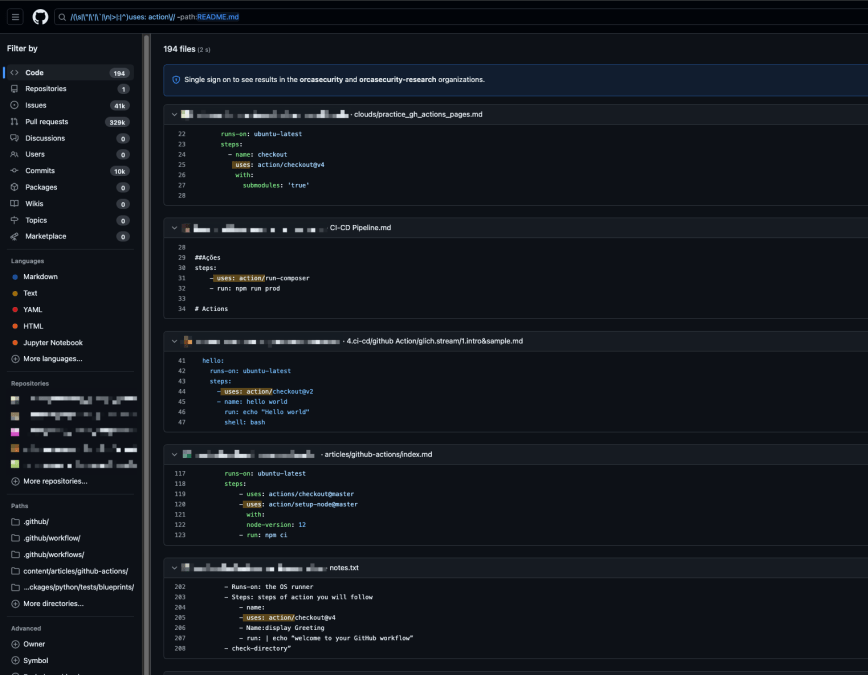The image size is (868, 675).
Task: Click the Text language color dot
Action: pyautogui.click(x=15, y=293)
